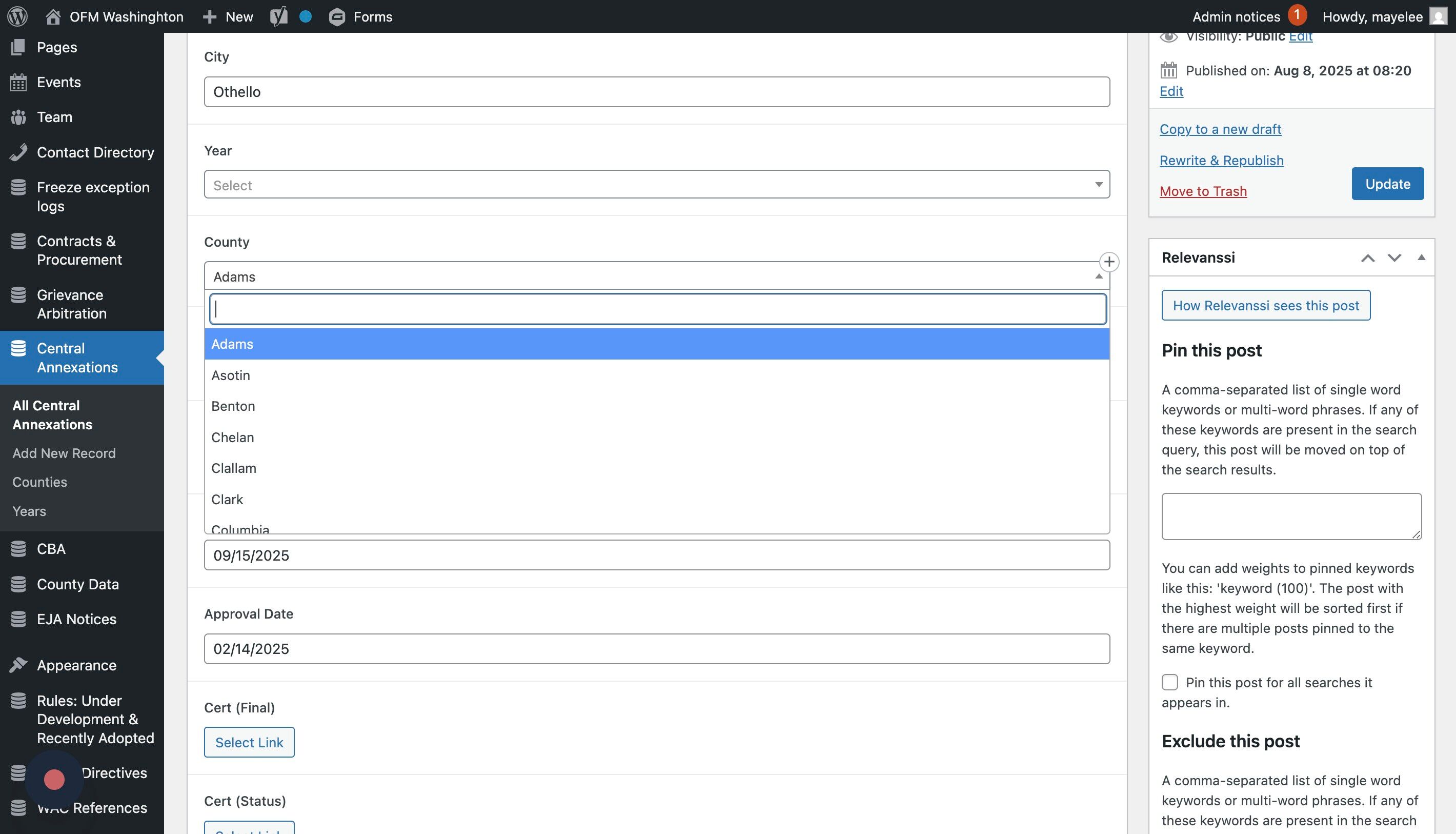Open the Year select dropdown

(656, 185)
